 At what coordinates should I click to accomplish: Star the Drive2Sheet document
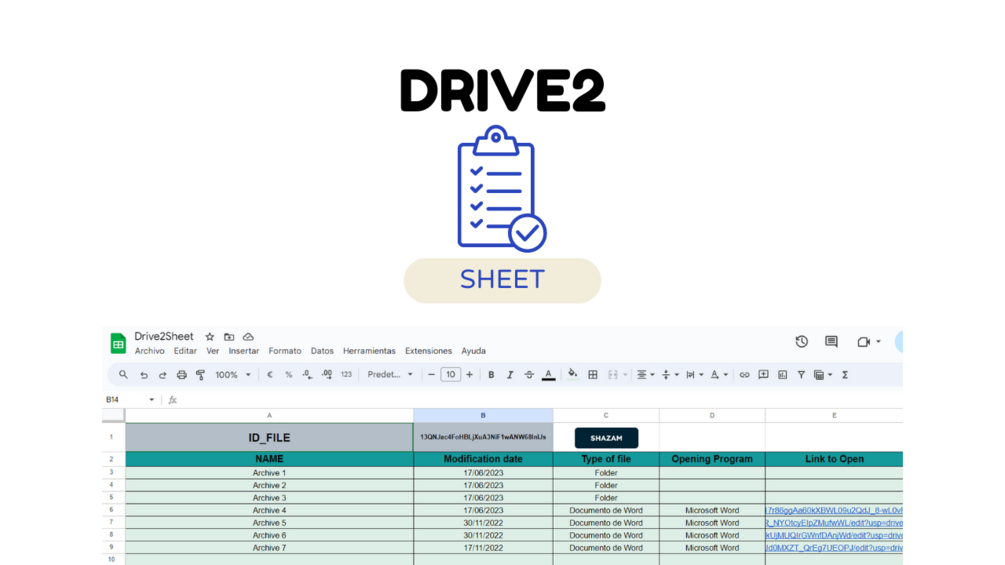pyautogui.click(x=210, y=337)
